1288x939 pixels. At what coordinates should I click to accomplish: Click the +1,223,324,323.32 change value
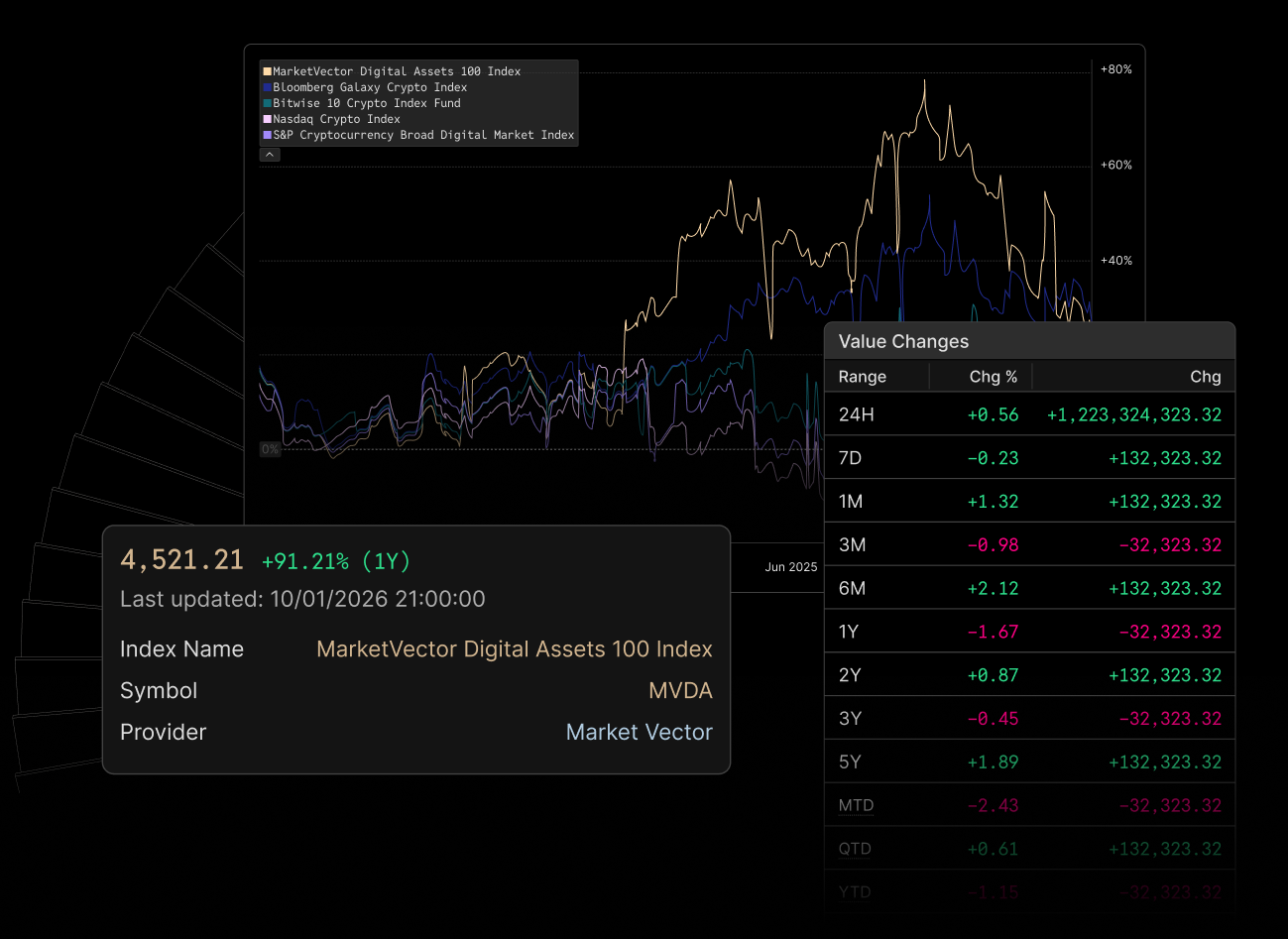(x=1134, y=414)
